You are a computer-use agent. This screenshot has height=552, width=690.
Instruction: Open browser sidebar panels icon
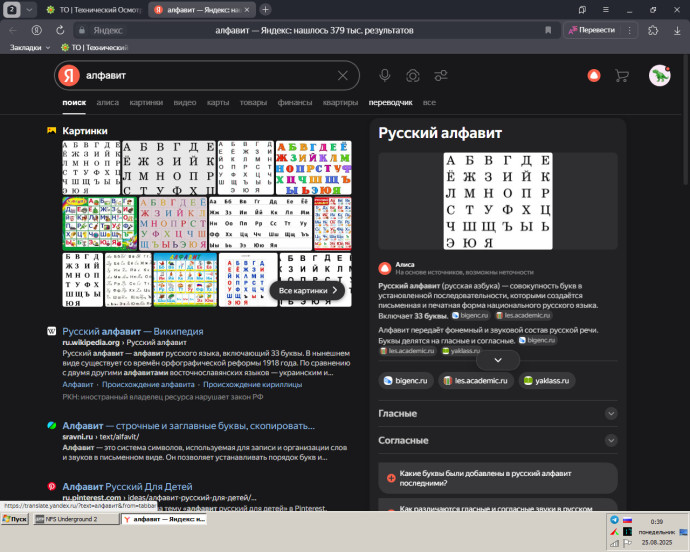coord(582,9)
